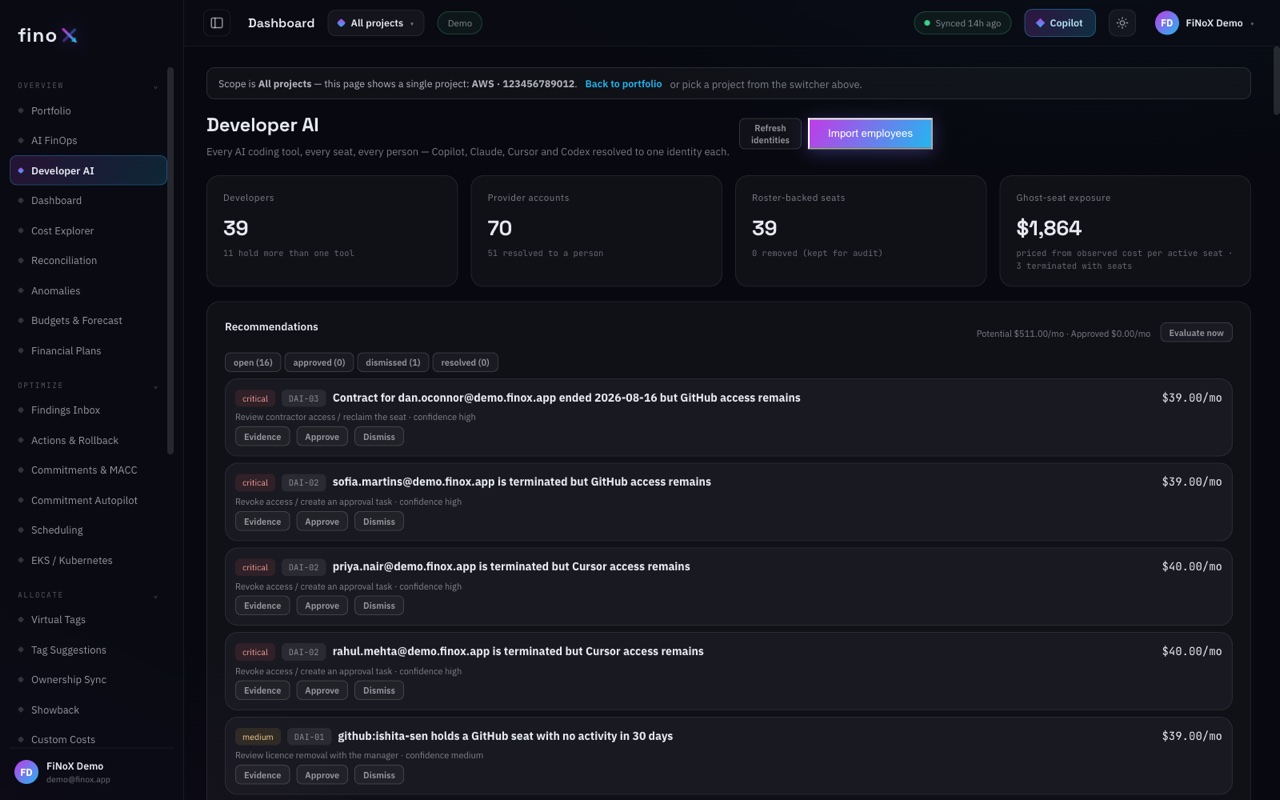
Task: Click Evaluate now button
Action: (1196, 332)
